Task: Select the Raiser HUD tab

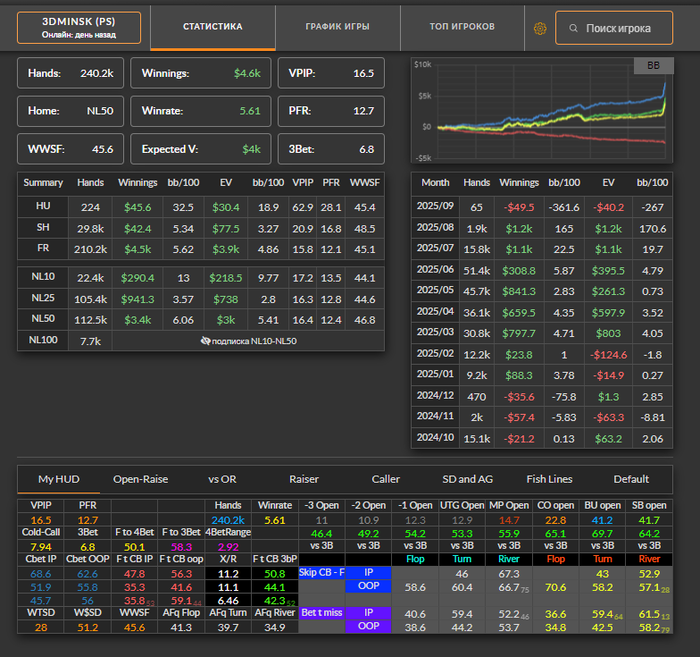Action: coord(304,479)
